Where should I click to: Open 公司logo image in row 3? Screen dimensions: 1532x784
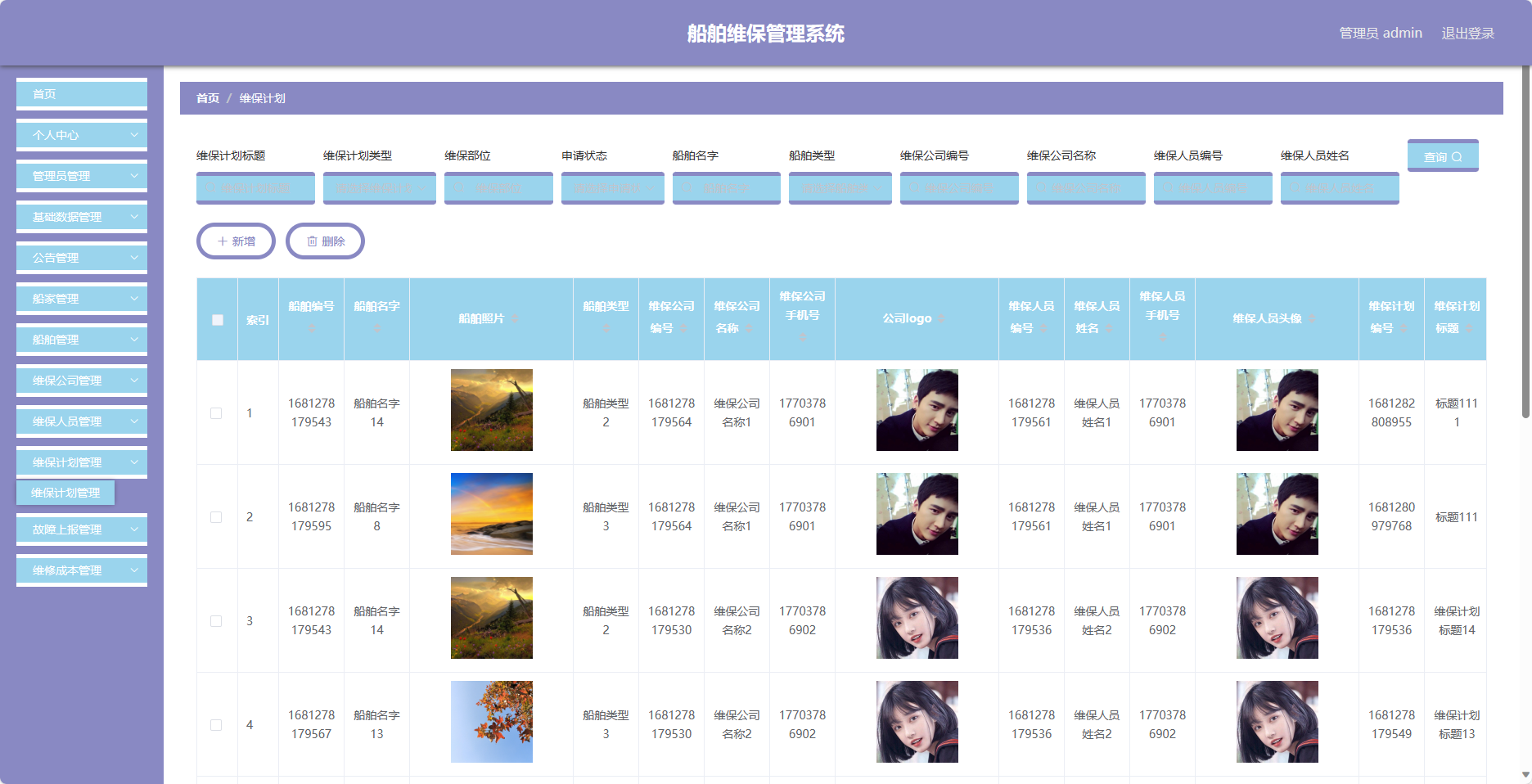click(x=917, y=618)
